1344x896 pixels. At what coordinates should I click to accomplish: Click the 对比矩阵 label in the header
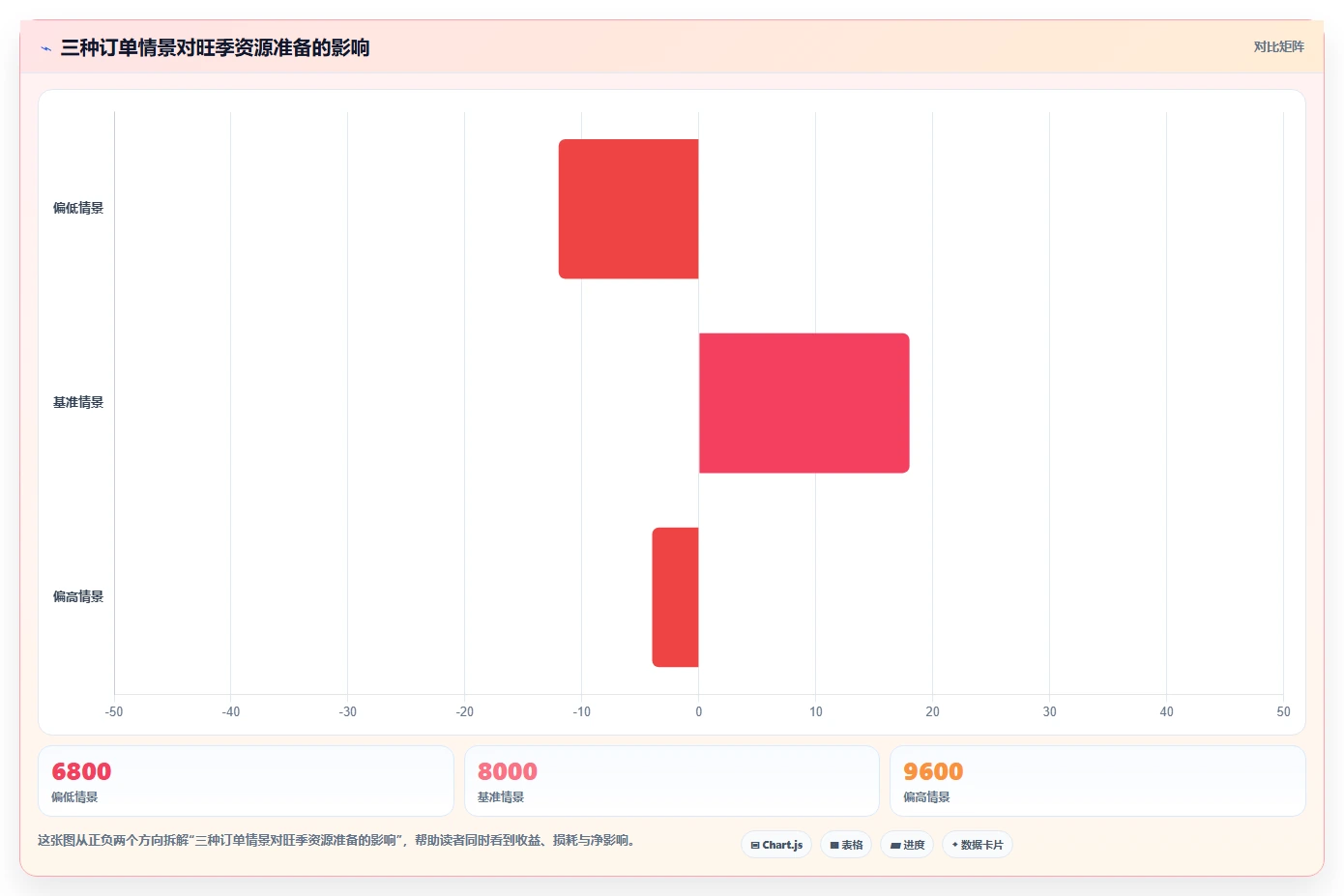point(1278,46)
